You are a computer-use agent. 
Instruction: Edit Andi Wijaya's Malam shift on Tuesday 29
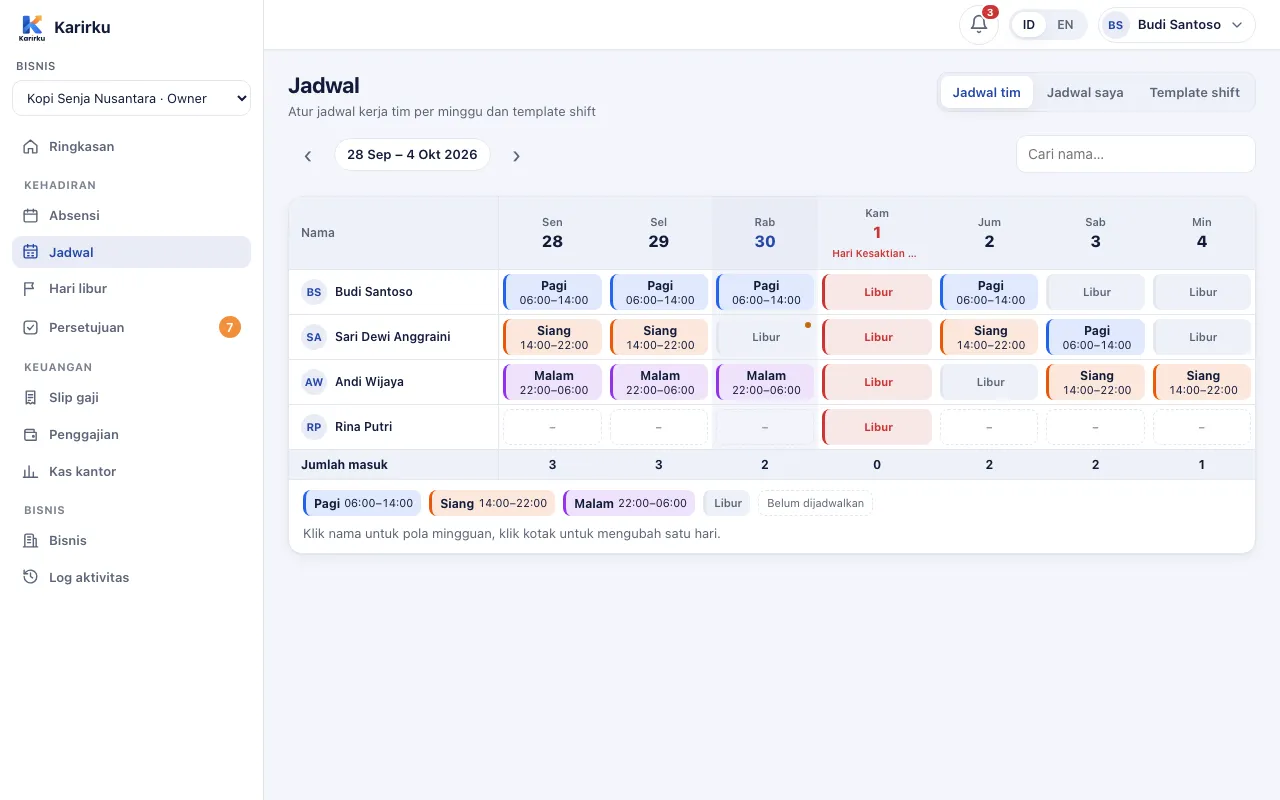point(659,382)
